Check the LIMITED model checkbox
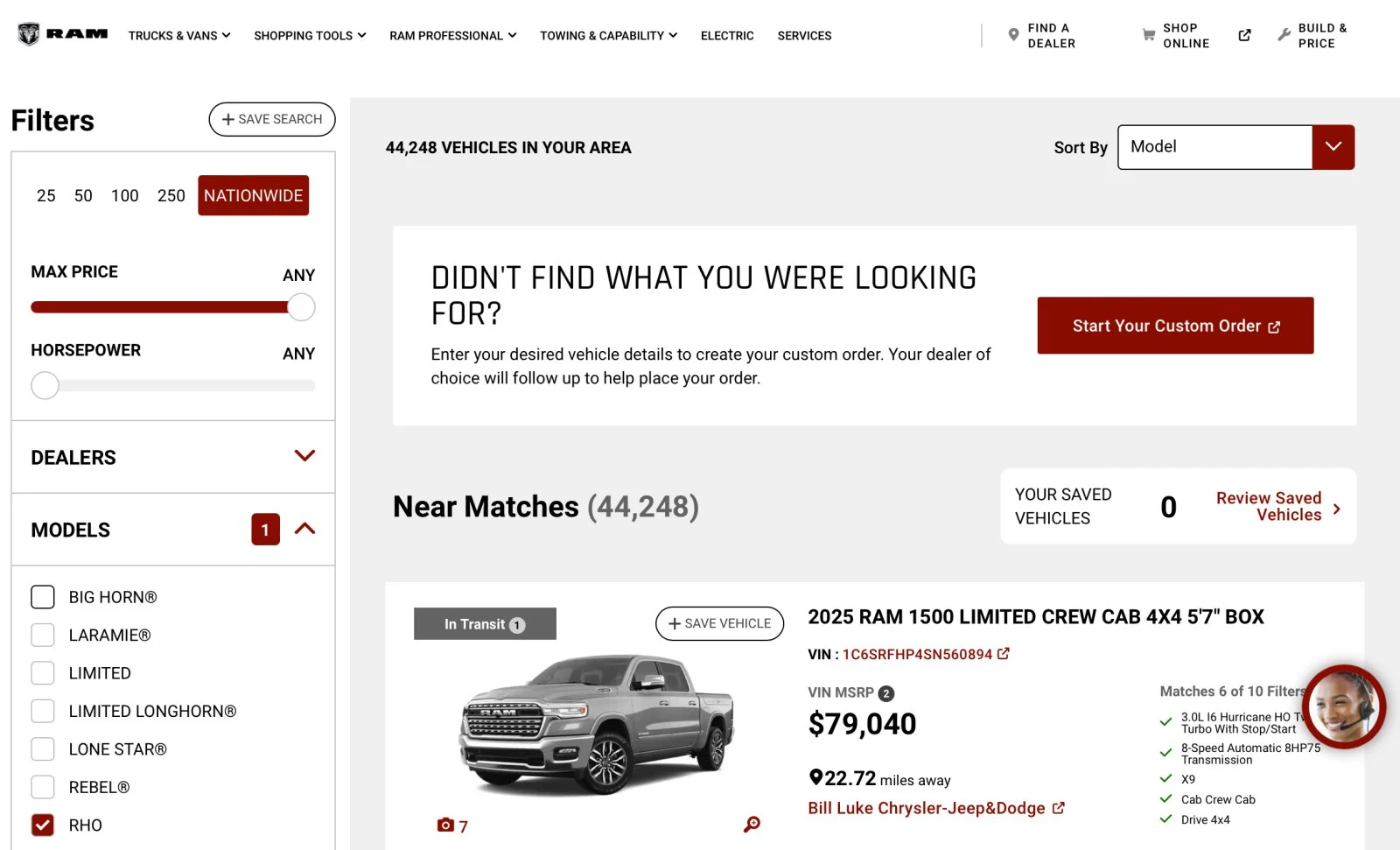The width and height of the screenshot is (1400, 850). [x=43, y=673]
